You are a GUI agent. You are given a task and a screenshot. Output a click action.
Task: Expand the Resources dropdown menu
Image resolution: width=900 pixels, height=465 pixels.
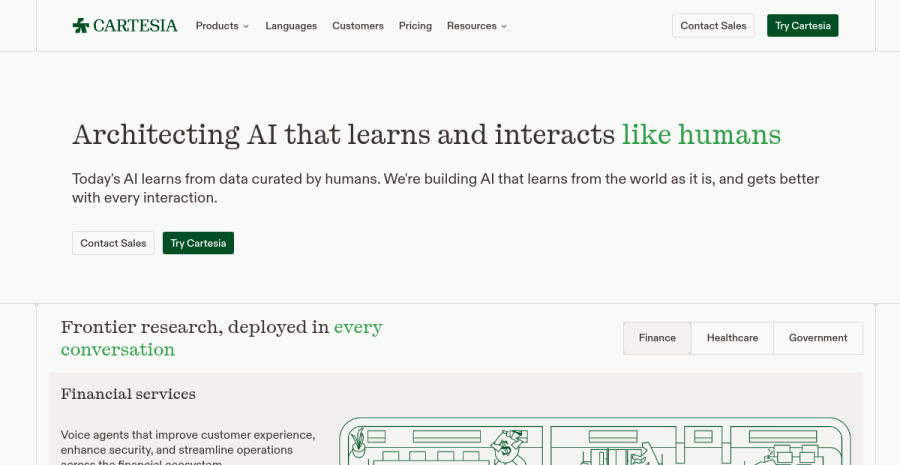pyautogui.click(x=477, y=26)
